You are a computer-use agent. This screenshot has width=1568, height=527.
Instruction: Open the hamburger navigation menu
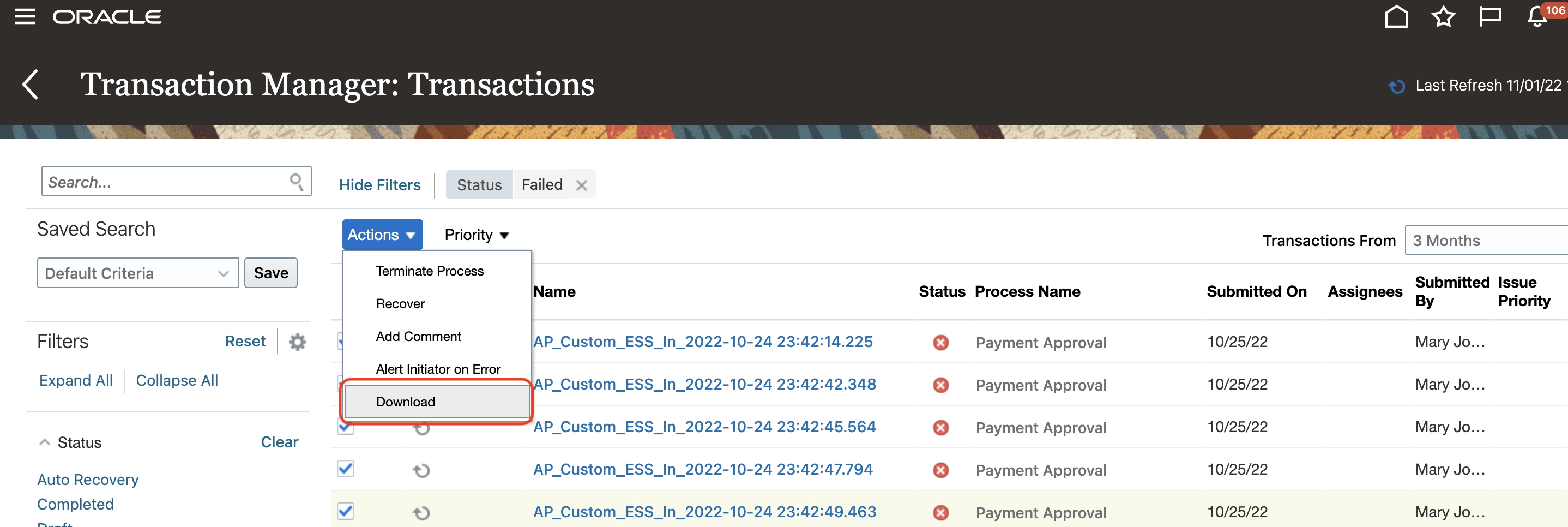pos(25,16)
